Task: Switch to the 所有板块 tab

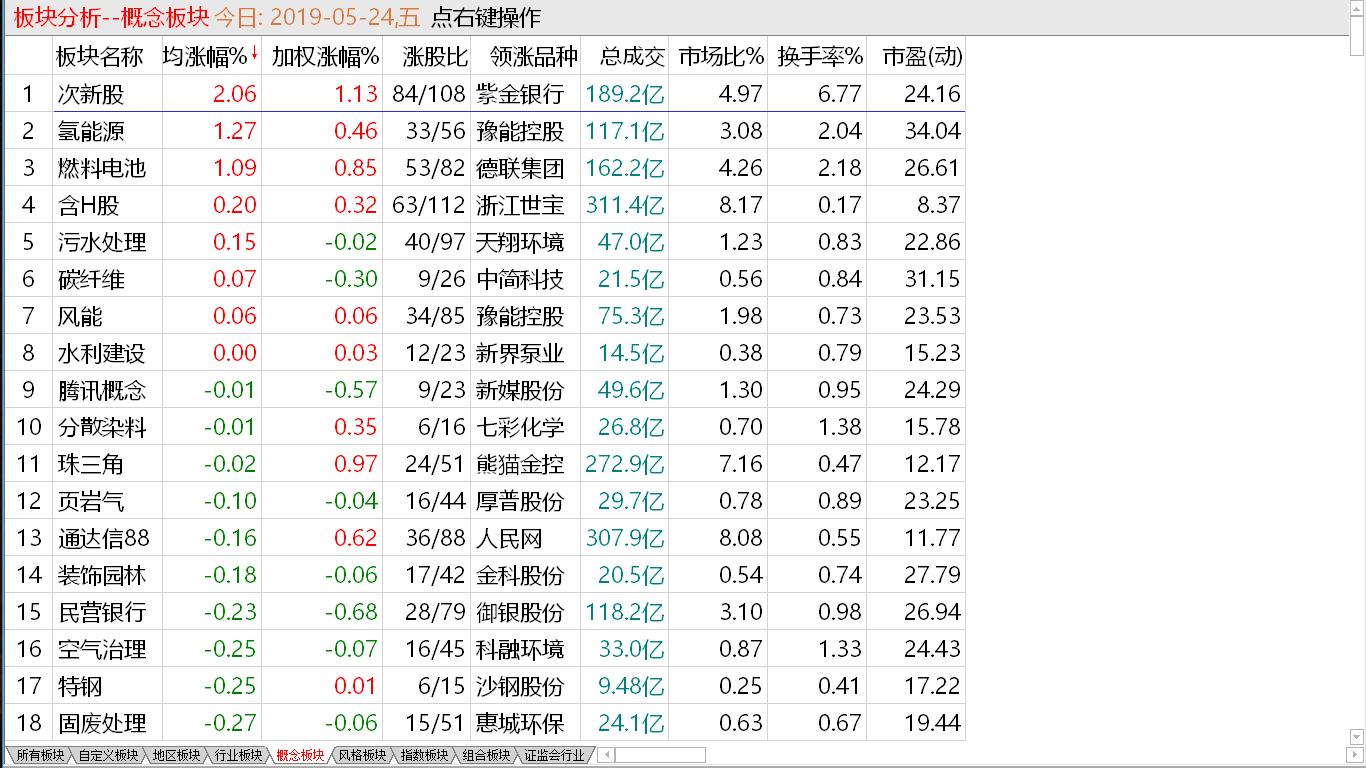Action: click(x=40, y=755)
